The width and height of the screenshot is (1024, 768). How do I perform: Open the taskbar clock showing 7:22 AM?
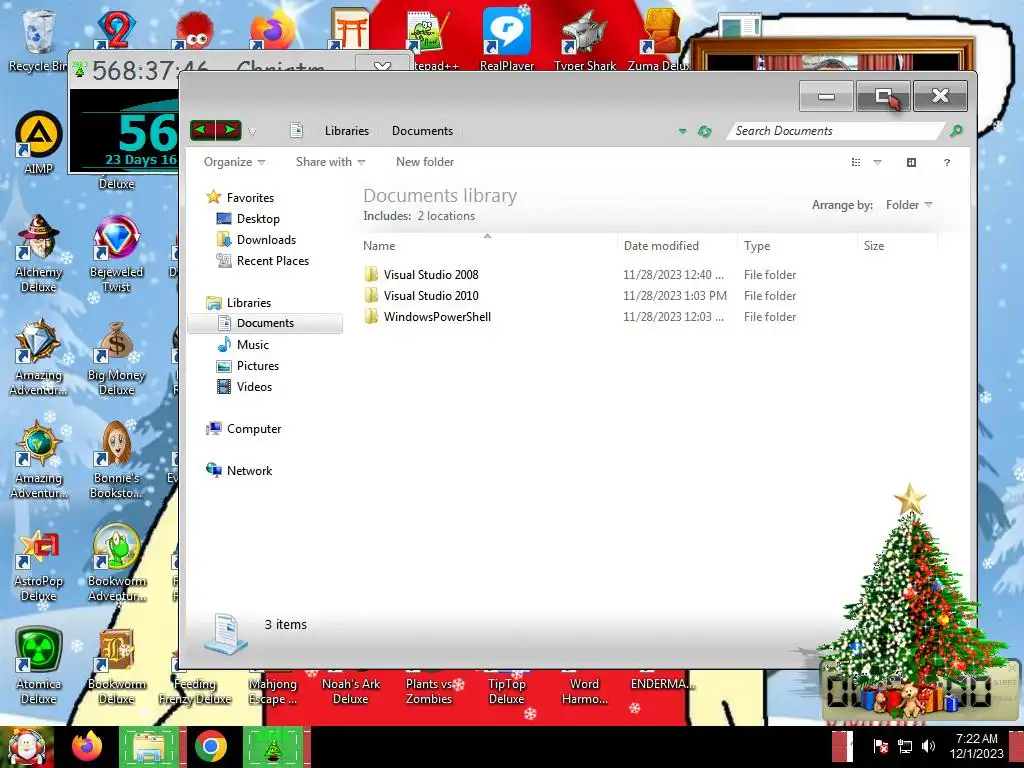(x=976, y=746)
